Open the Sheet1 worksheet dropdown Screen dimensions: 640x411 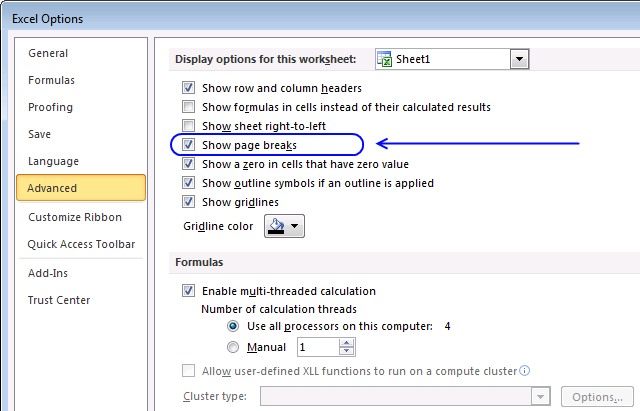coord(518,60)
